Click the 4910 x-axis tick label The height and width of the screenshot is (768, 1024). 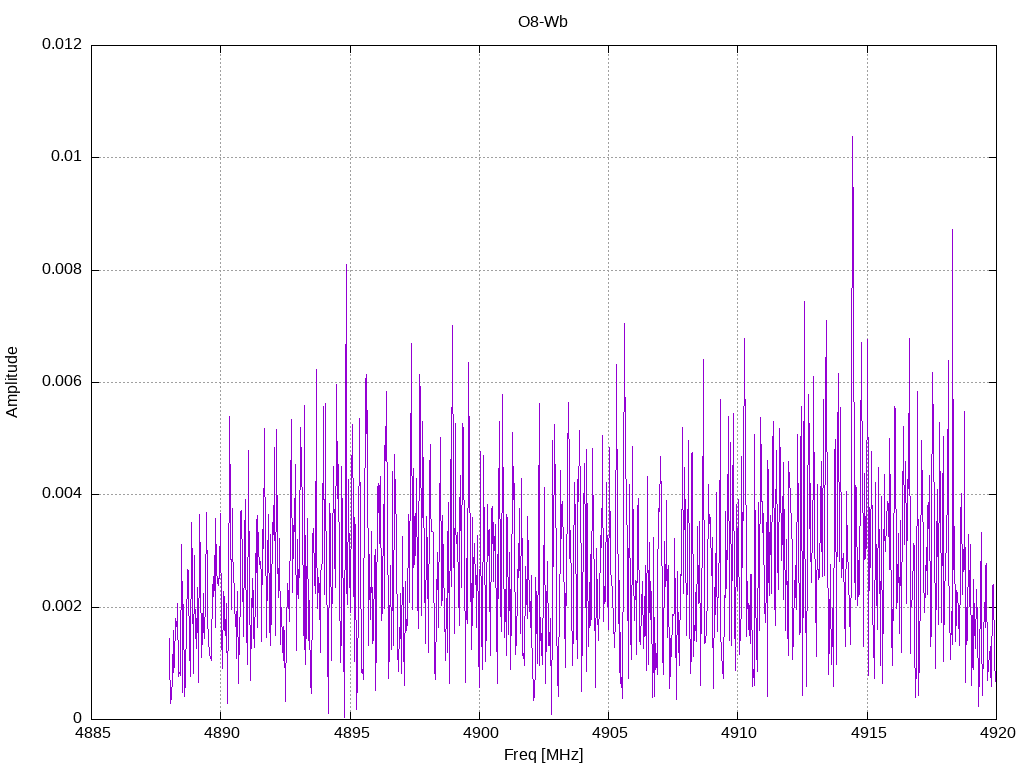coord(738,733)
